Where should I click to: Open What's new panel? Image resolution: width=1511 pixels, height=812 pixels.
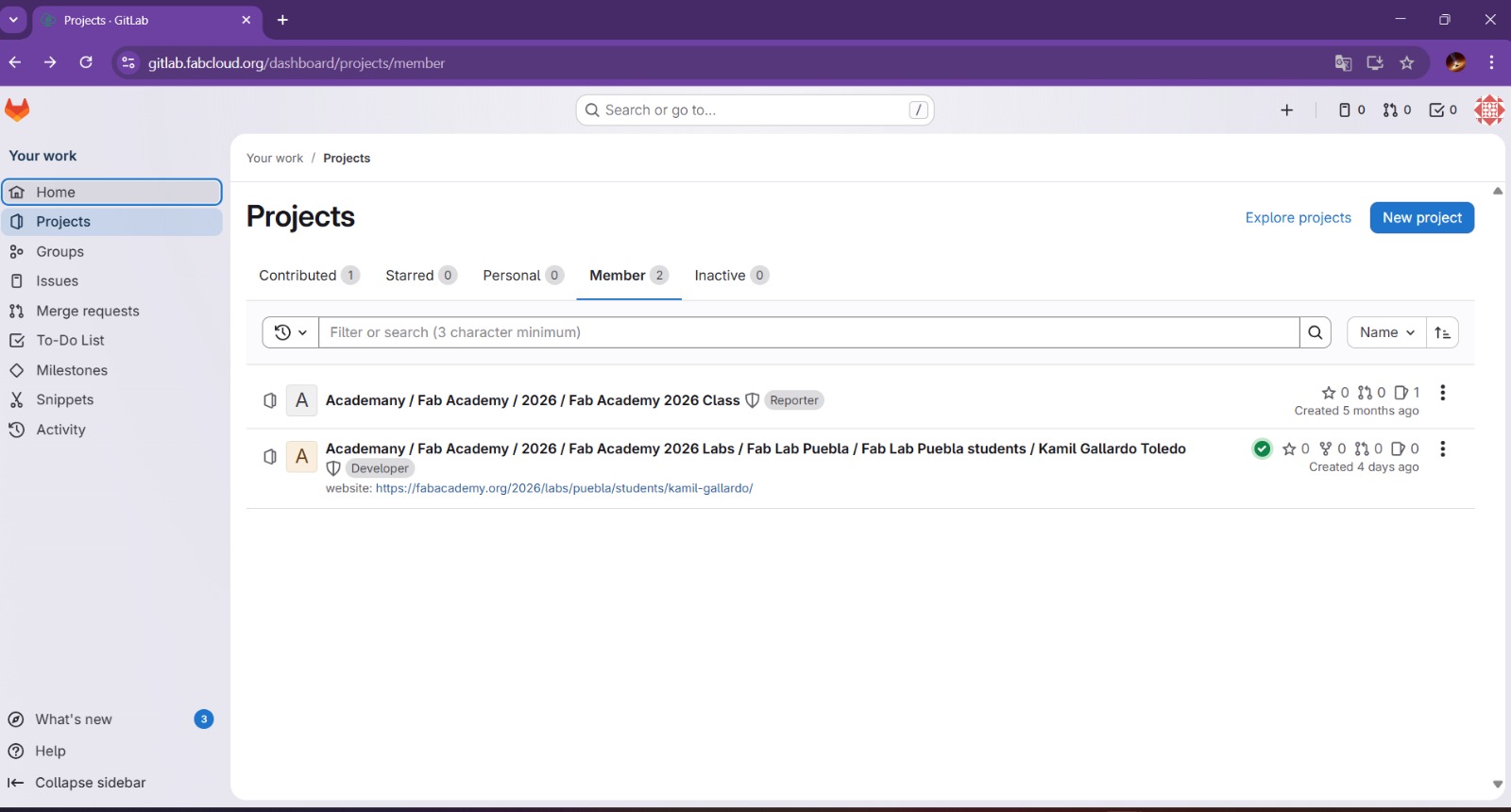point(110,719)
